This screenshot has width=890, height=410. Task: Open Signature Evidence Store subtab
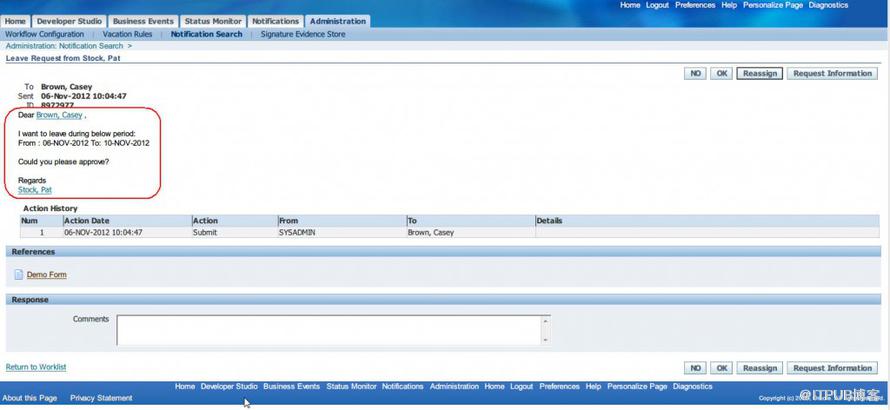click(x=303, y=34)
